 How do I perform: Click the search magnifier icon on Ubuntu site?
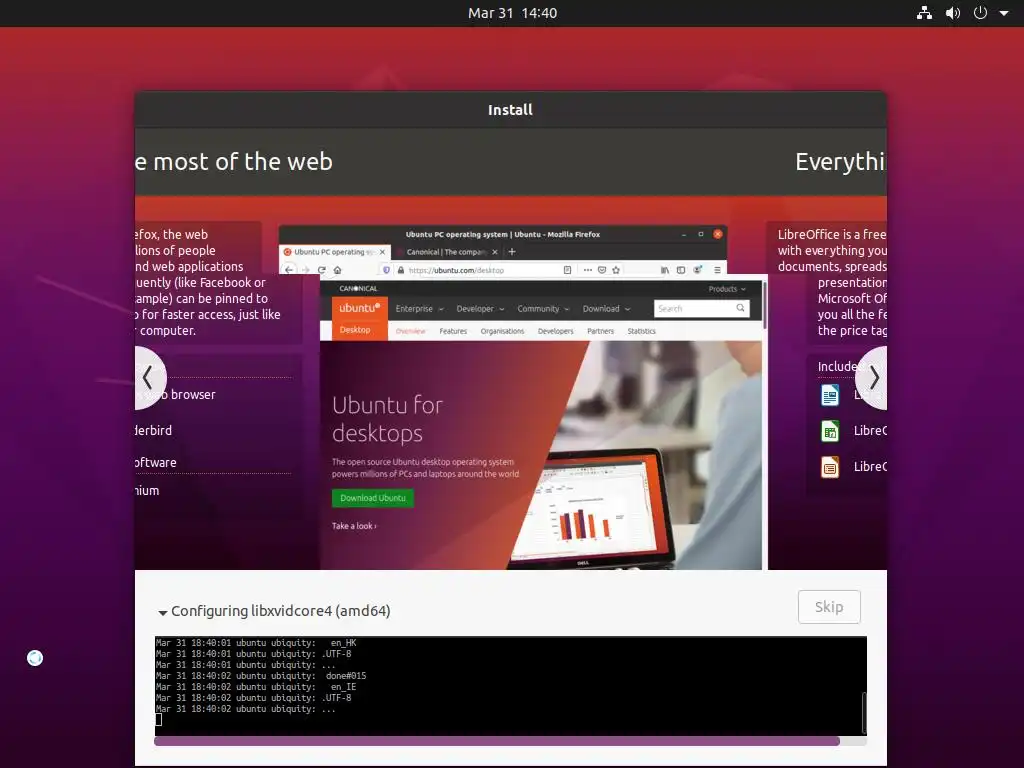(x=741, y=308)
